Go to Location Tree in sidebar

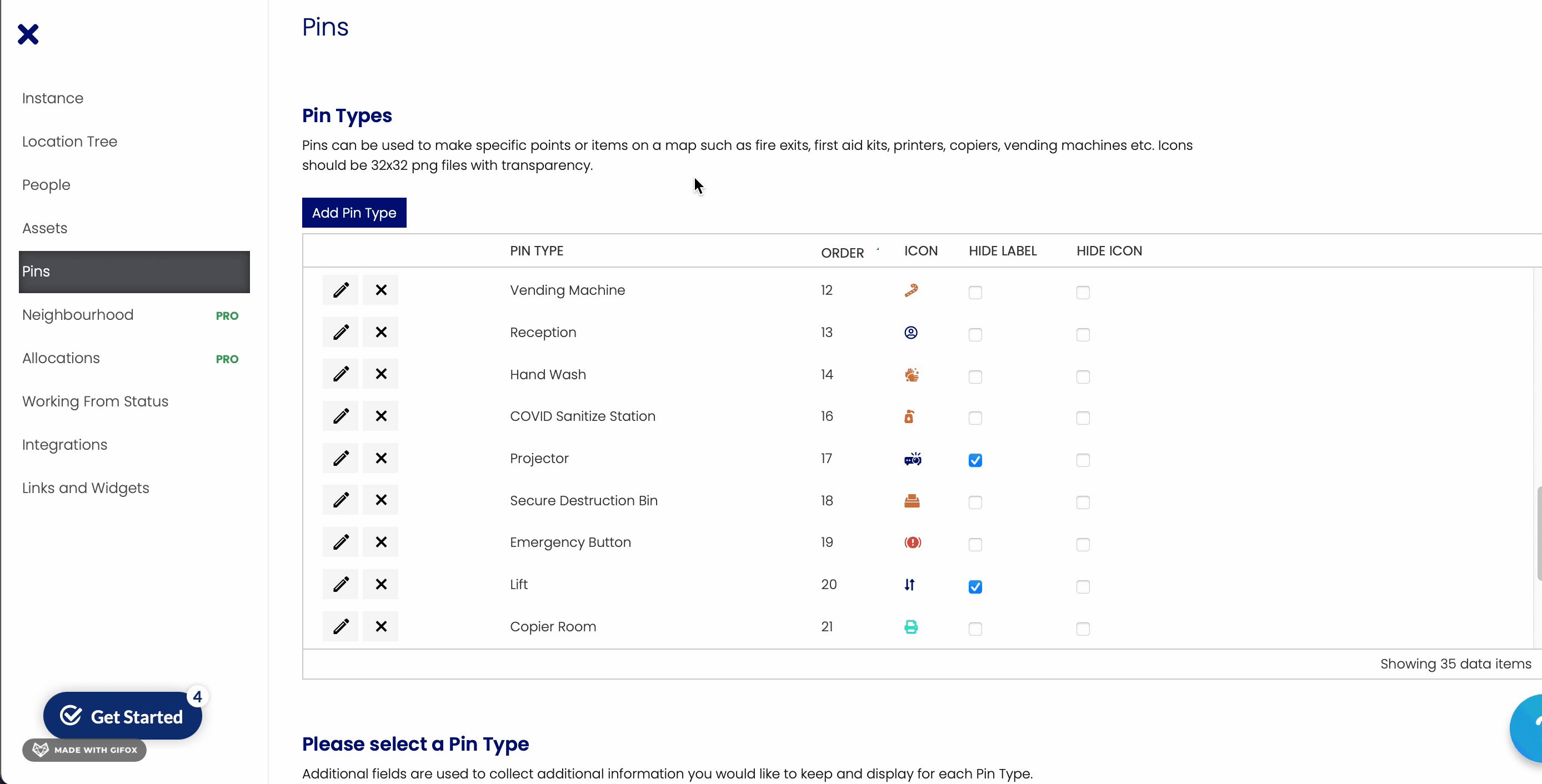click(69, 142)
